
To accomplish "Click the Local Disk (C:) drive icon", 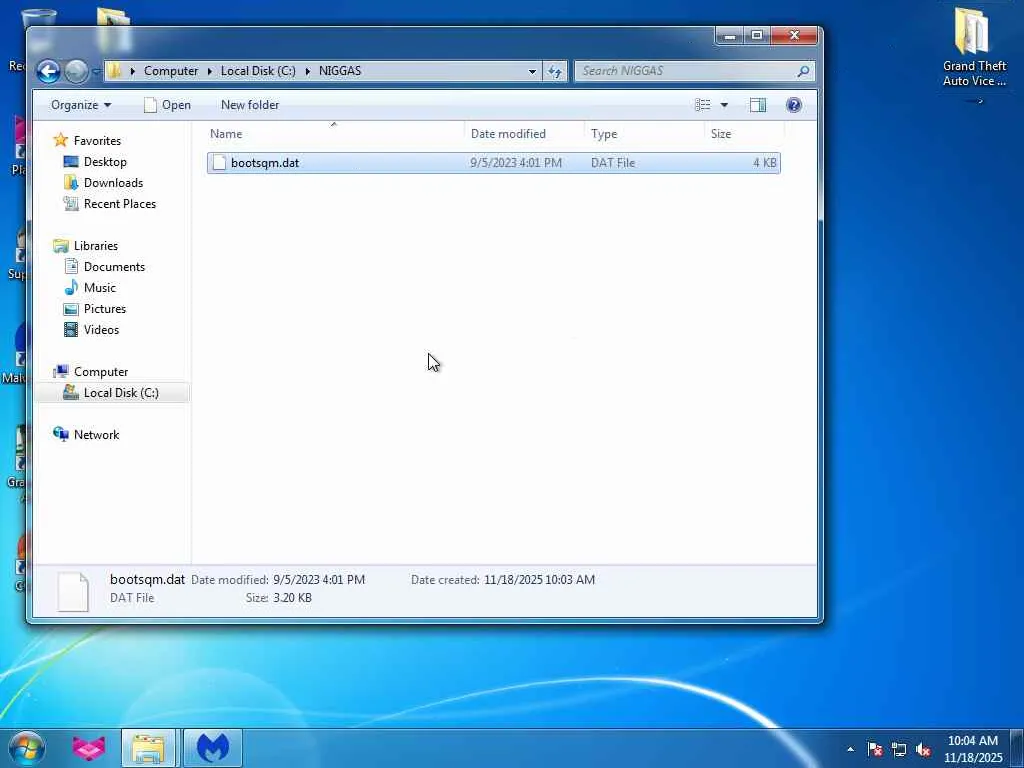I will click(71, 392).
